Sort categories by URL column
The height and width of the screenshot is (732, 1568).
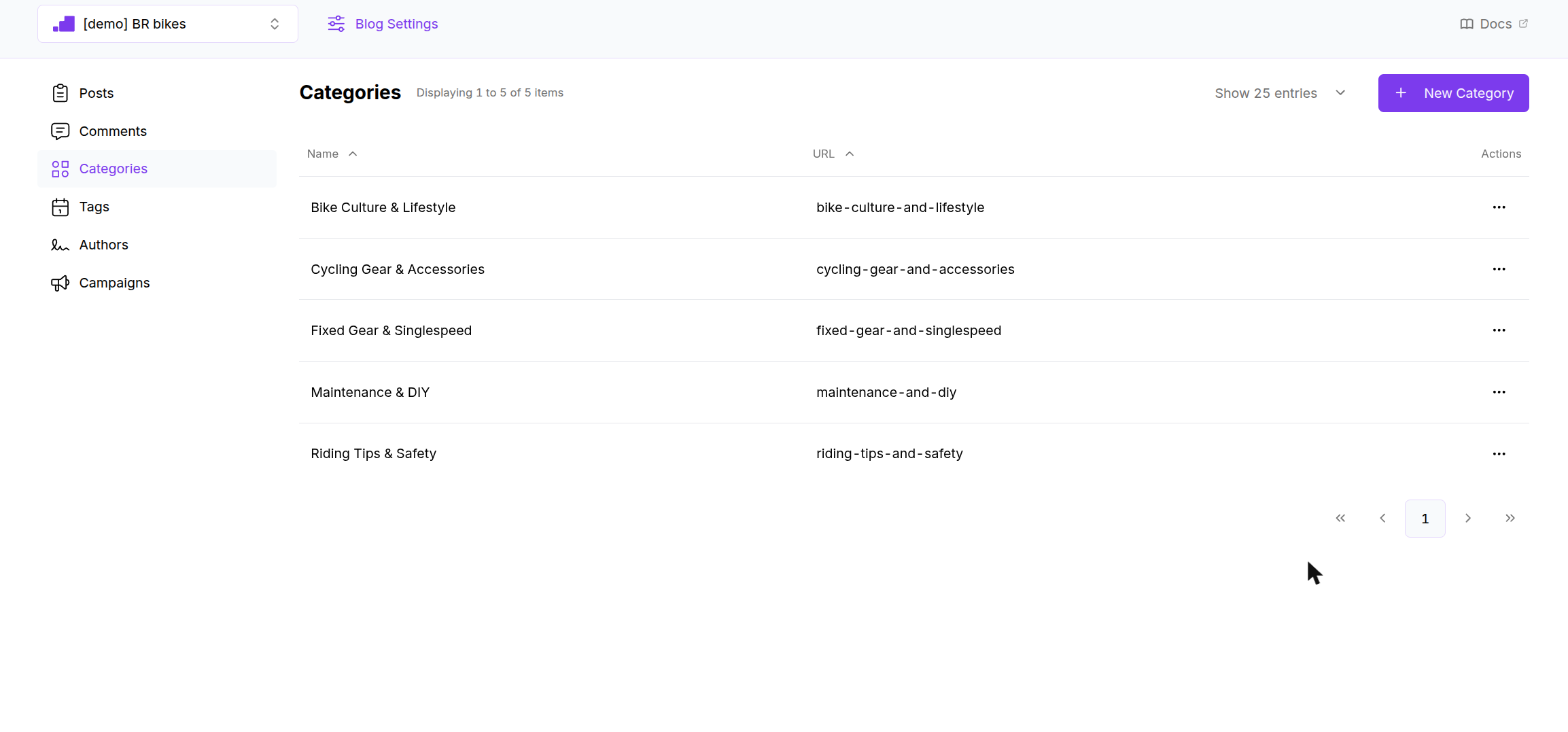pyautogui.click(x=833, y=154)
